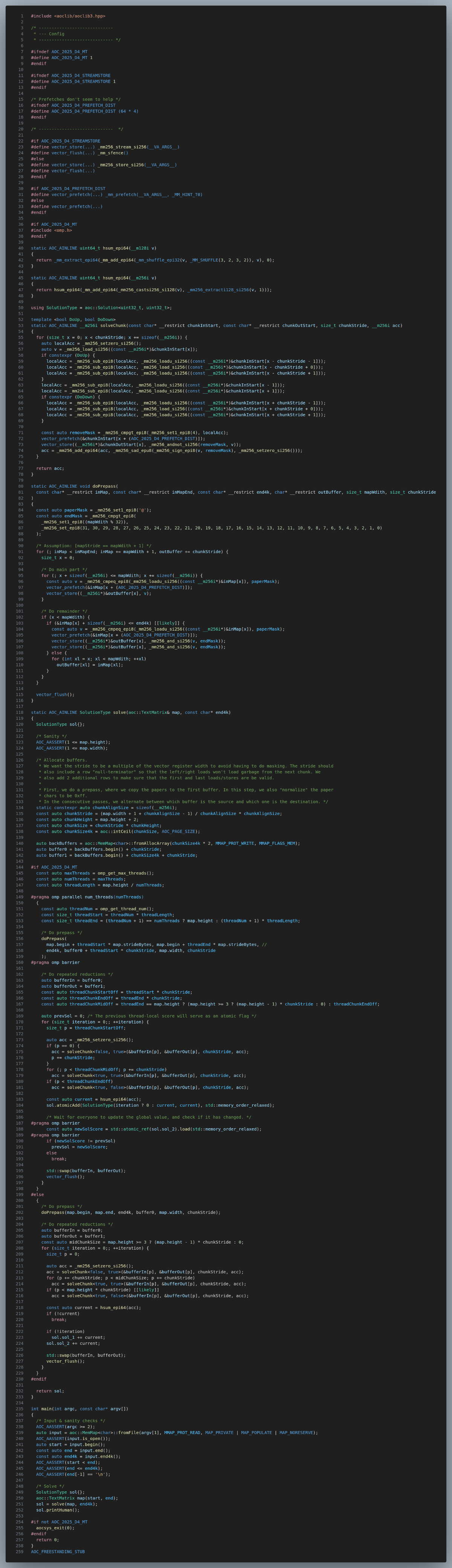Click comment '/* Do remainder */'

click(x=64, y=611)
